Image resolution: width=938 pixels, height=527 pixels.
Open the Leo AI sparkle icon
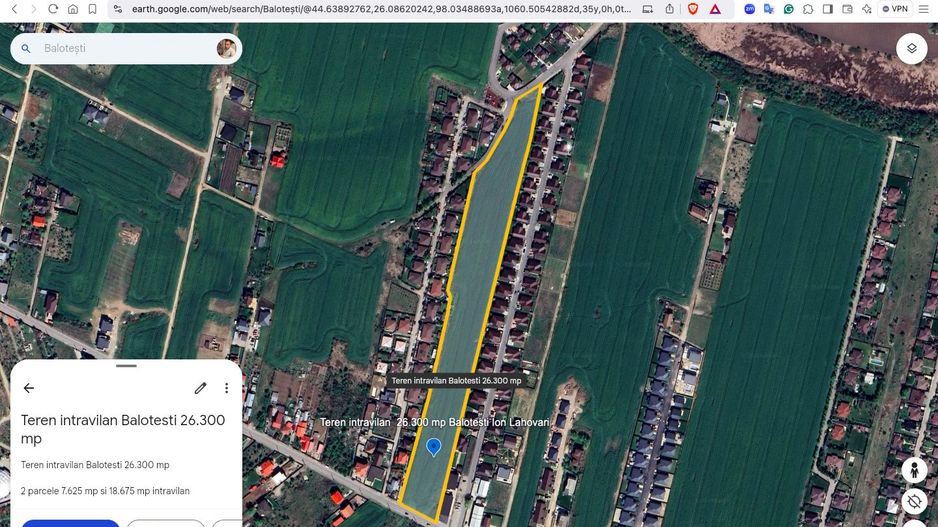pos(867,9)
